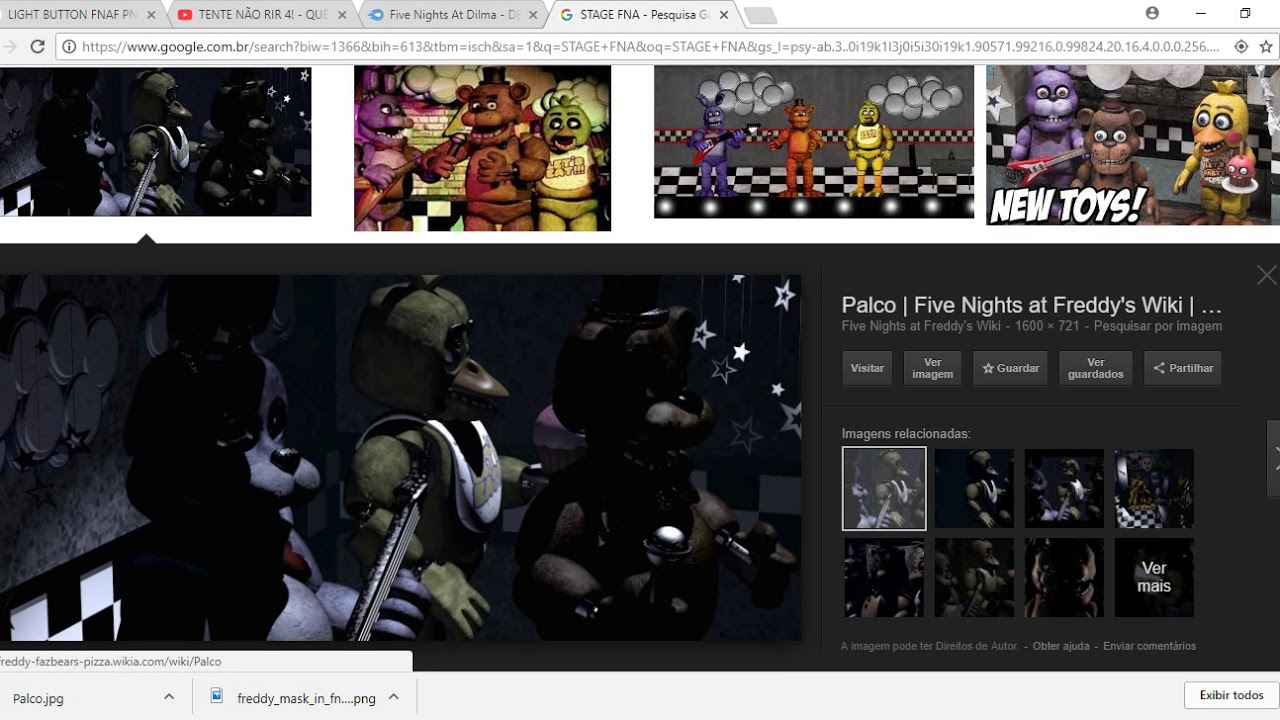Screen dimensions: 1280x720
Task: Expand options for freddy_mask png download
Action: pyautogui.click(x=394, y=697)
